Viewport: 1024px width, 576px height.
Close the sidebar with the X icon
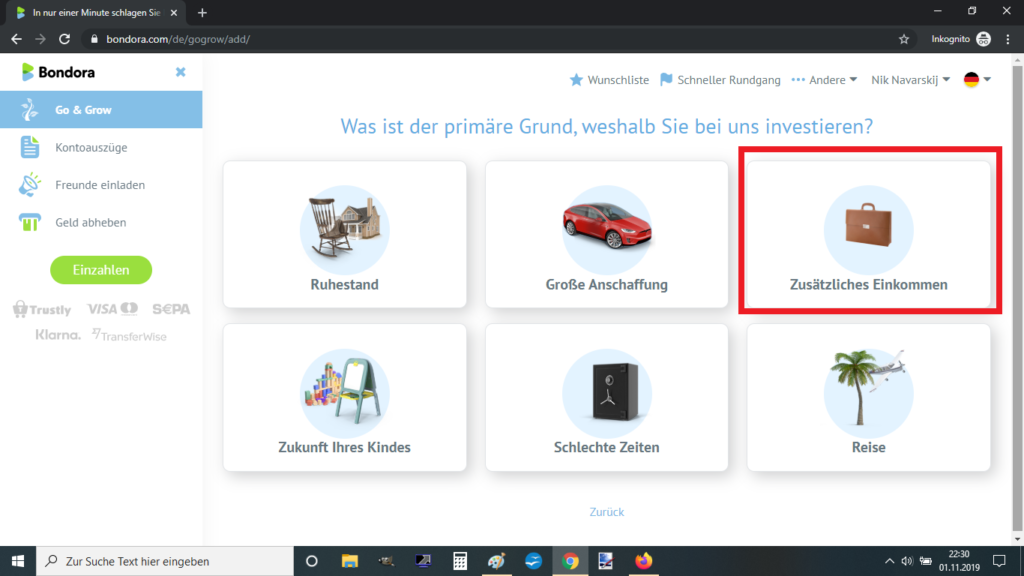click(181, 72)
